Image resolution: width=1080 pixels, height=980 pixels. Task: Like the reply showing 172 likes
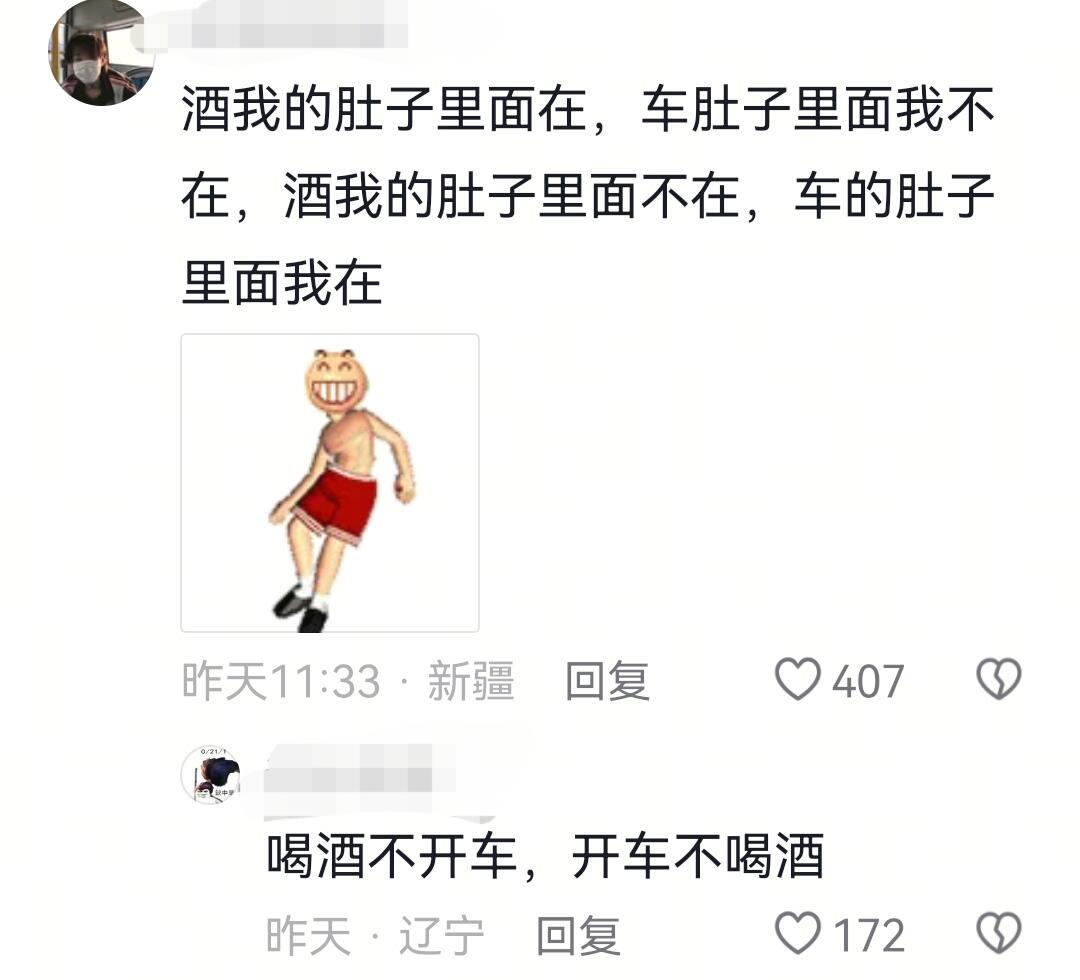(x=798, y=933)
